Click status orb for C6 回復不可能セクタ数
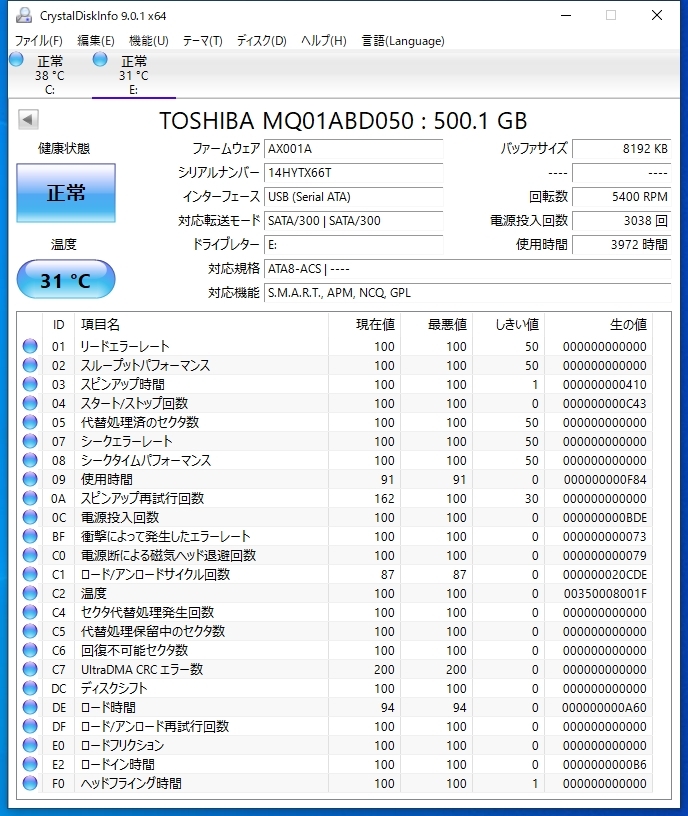Screen dimensions: 688x816 (30, 650)
